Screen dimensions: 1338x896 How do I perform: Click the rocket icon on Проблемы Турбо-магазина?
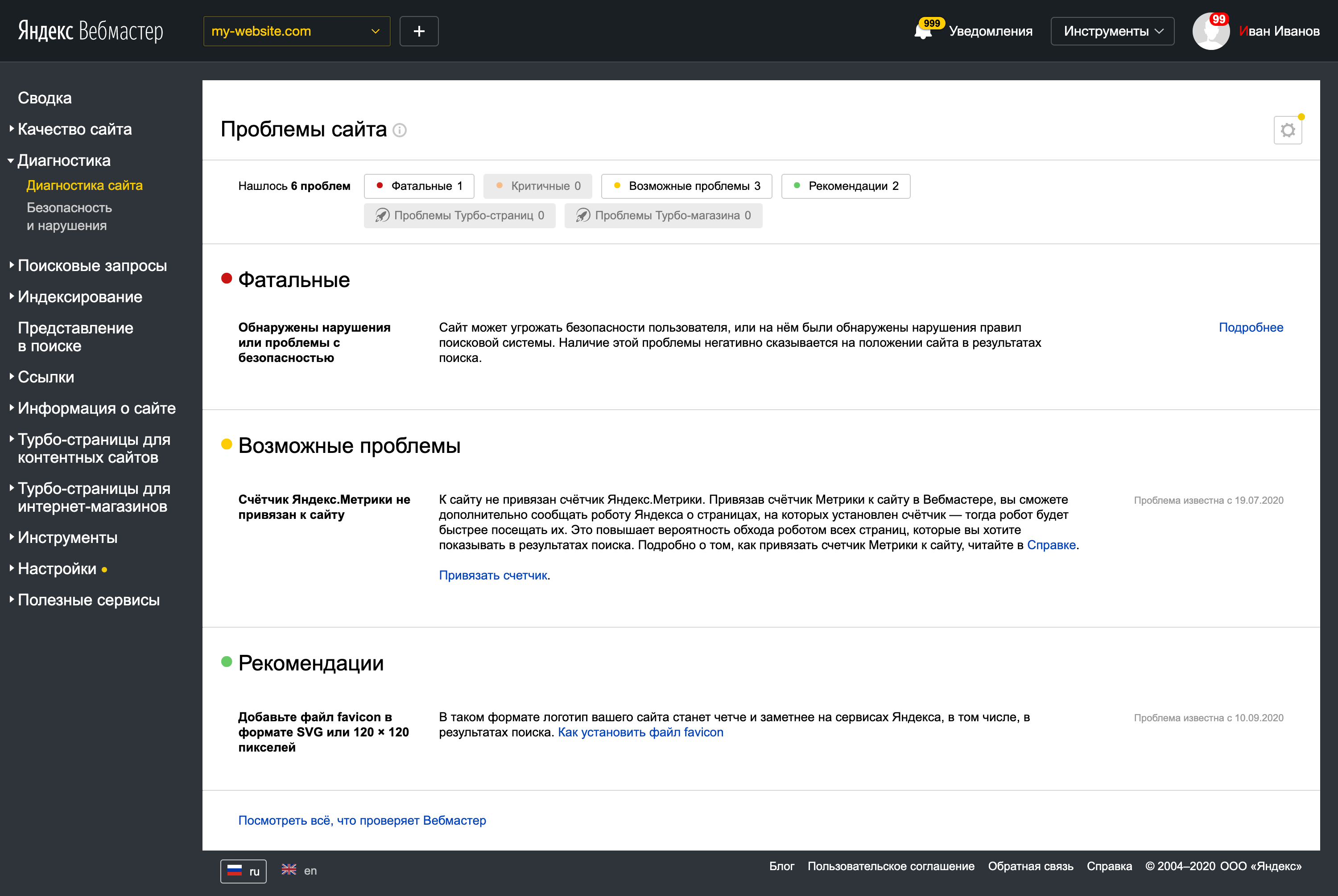(x=582, y=215)
